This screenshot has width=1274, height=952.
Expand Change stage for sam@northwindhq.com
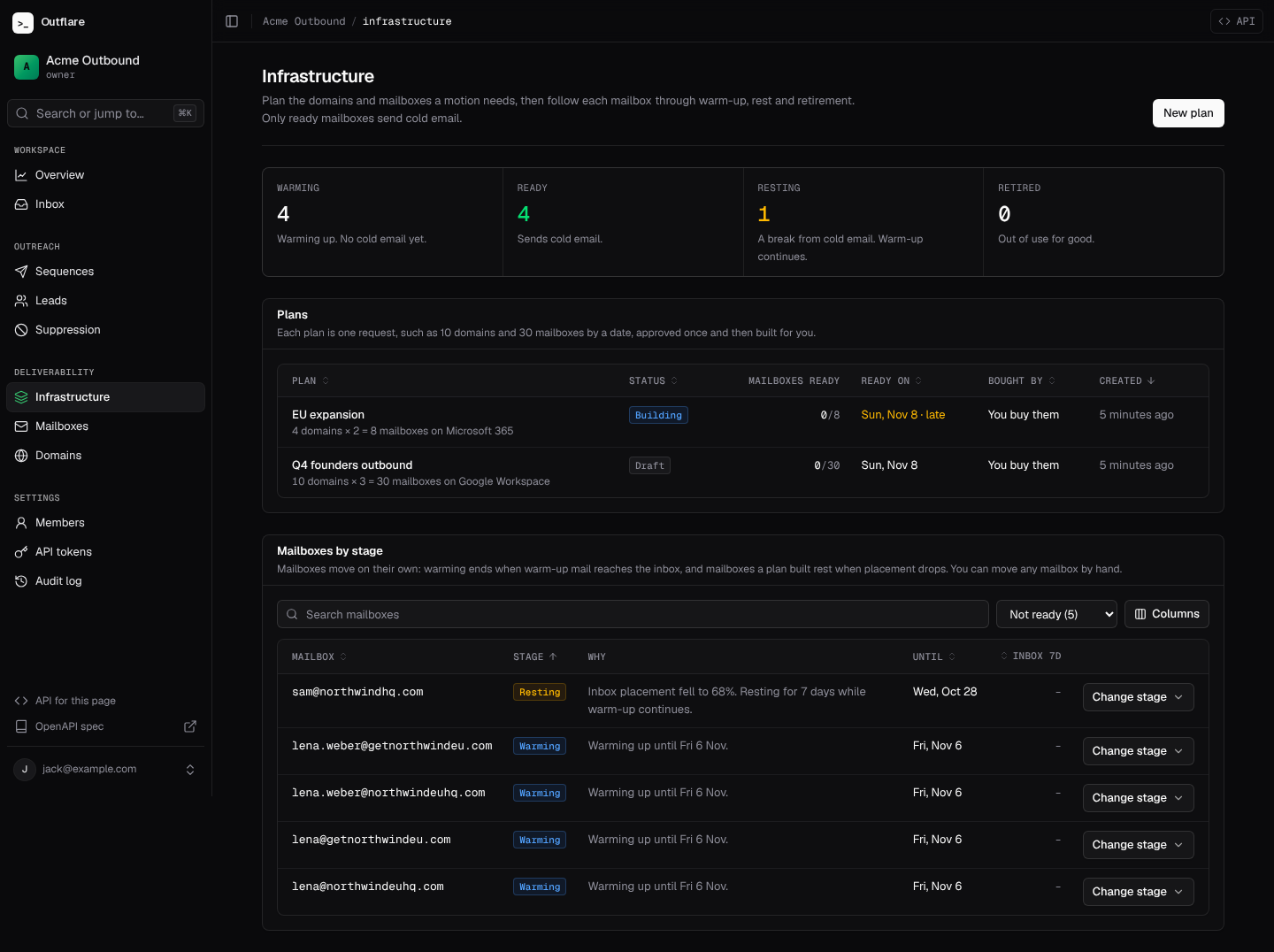coord(1138,697)
